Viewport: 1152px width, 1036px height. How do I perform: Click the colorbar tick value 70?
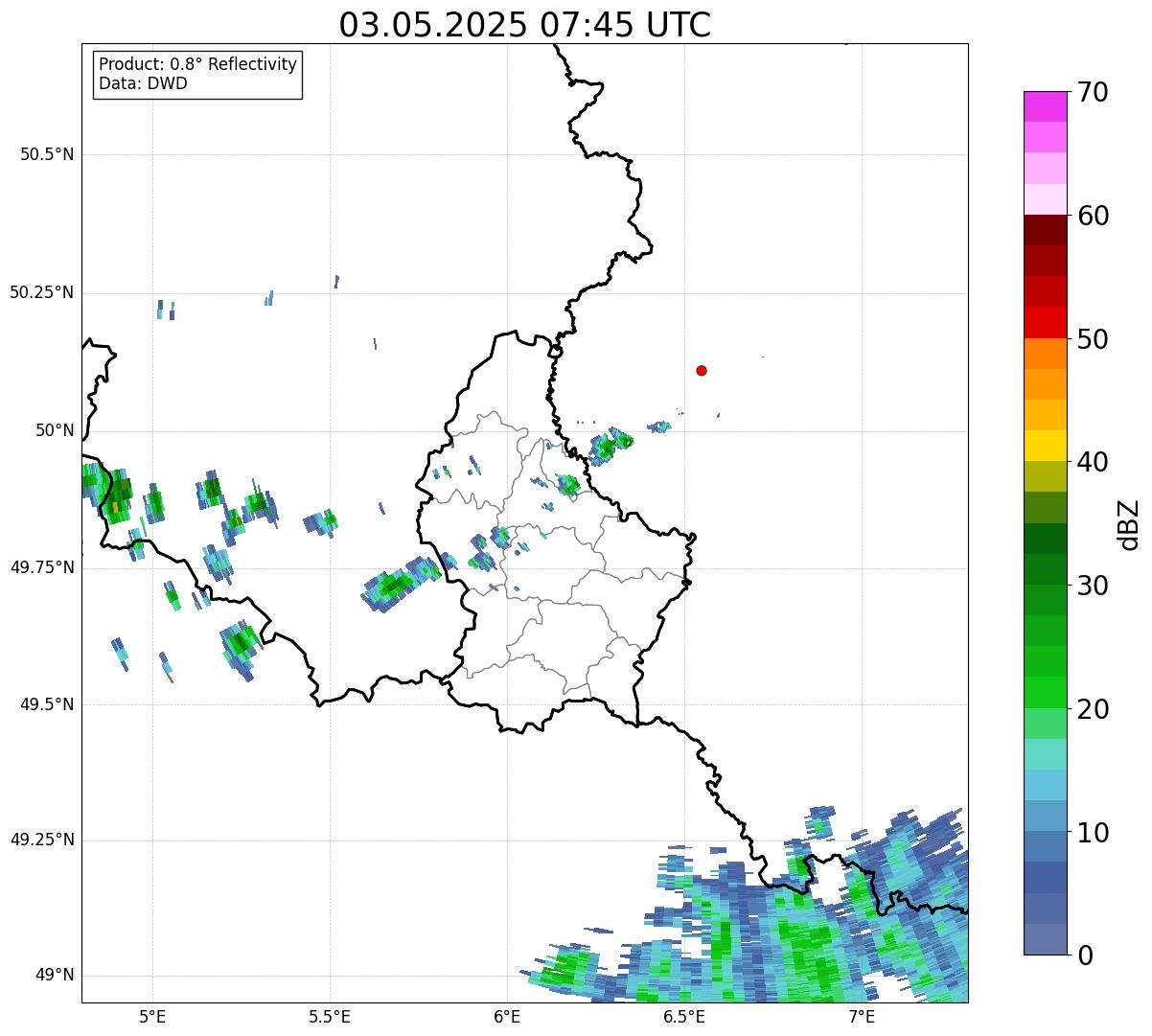1093,92
